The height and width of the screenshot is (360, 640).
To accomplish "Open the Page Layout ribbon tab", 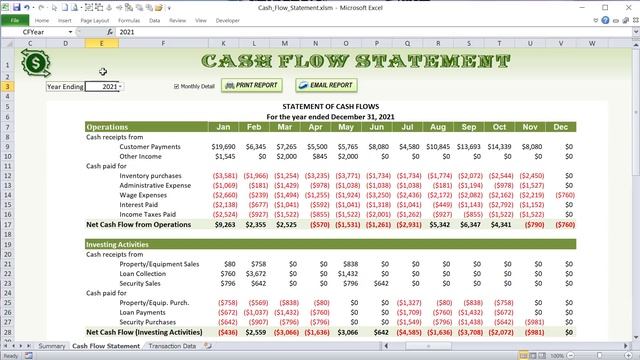I will (x=95, y=20).
